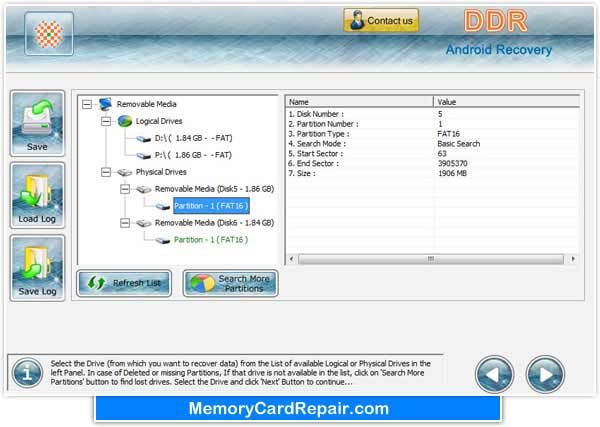
Task: Click the Physical Drives label
Action: click(x=161, y=172)
